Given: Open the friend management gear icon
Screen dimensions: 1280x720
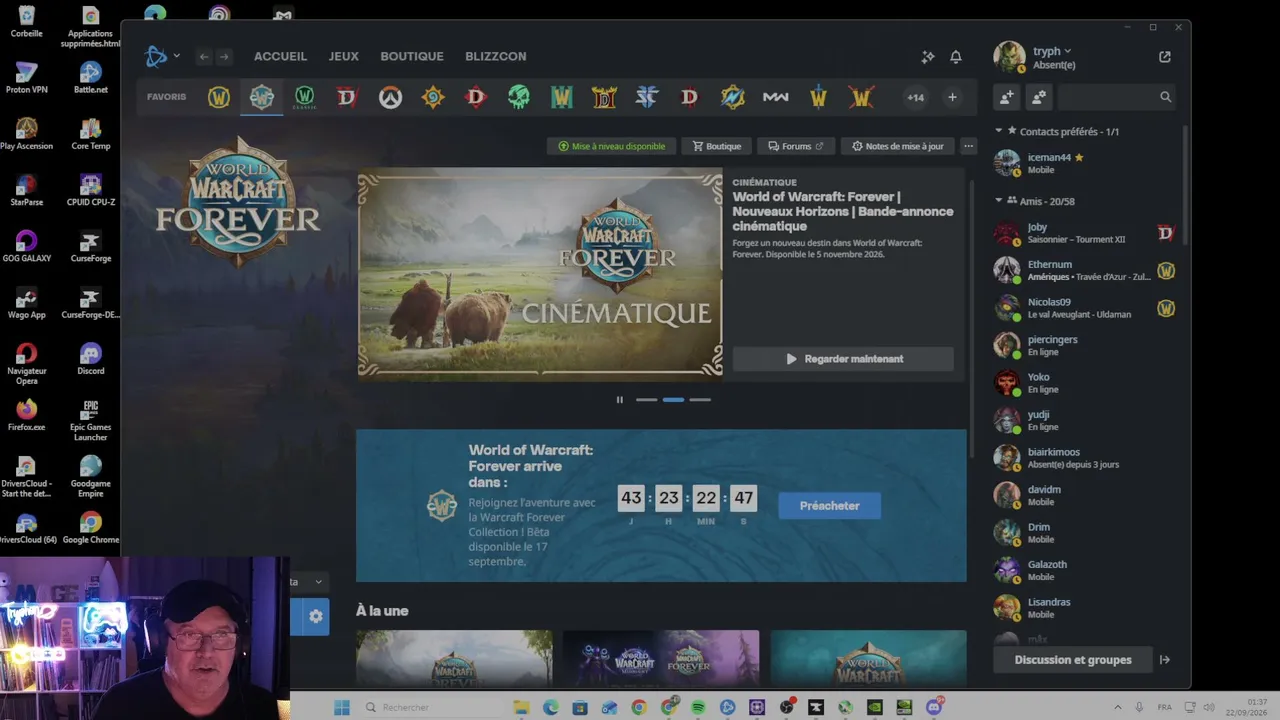Looking at the screenshot, I should click(x=1039, y=97).
